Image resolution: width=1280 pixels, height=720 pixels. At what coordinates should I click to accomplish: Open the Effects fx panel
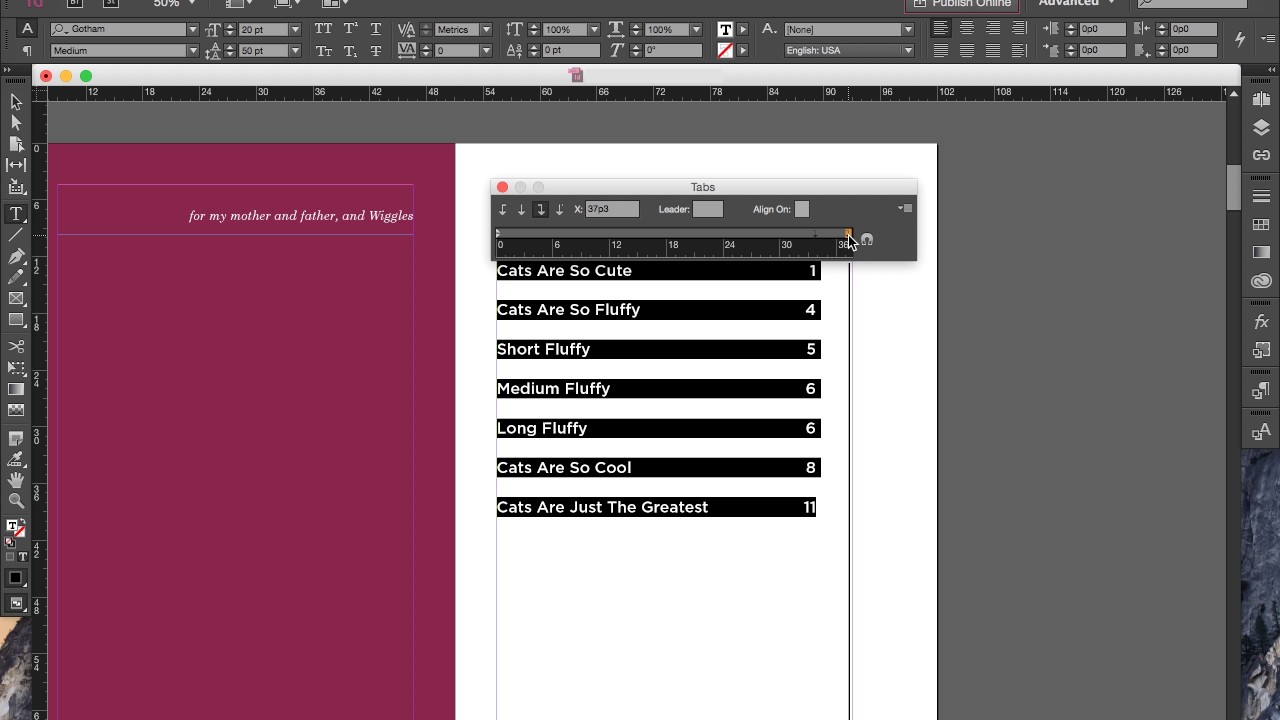click(1261, 322)
